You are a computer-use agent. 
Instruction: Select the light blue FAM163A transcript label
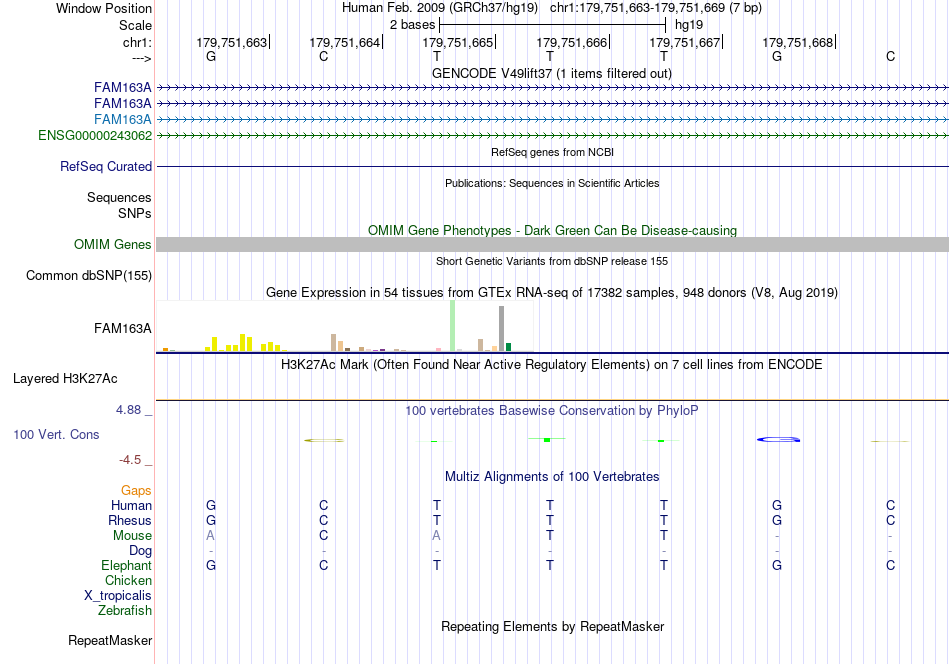point(122,119)
